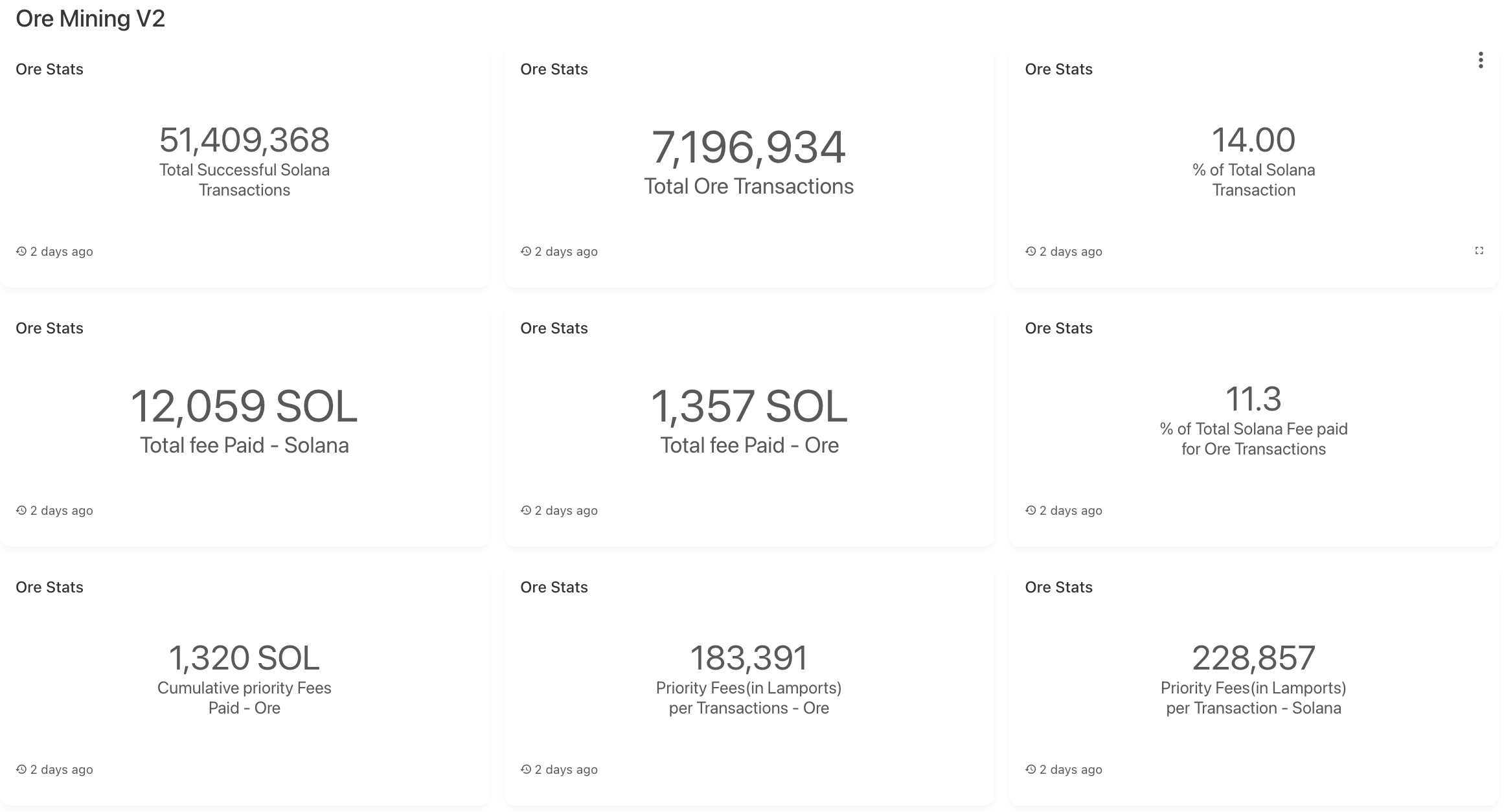The width and height of the screenshot is (1504, 812).
Task: Open Ore Stats title of 1,320 SOL card
Action: click(49, 587)
